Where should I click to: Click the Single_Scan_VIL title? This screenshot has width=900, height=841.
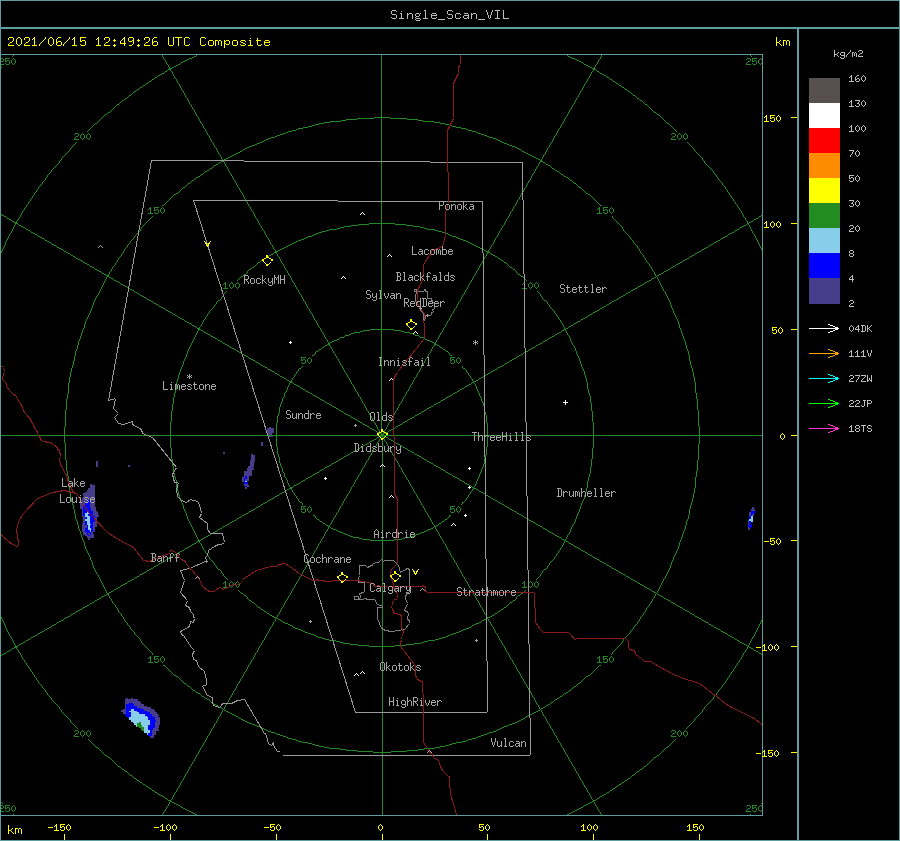click(449, 15)
